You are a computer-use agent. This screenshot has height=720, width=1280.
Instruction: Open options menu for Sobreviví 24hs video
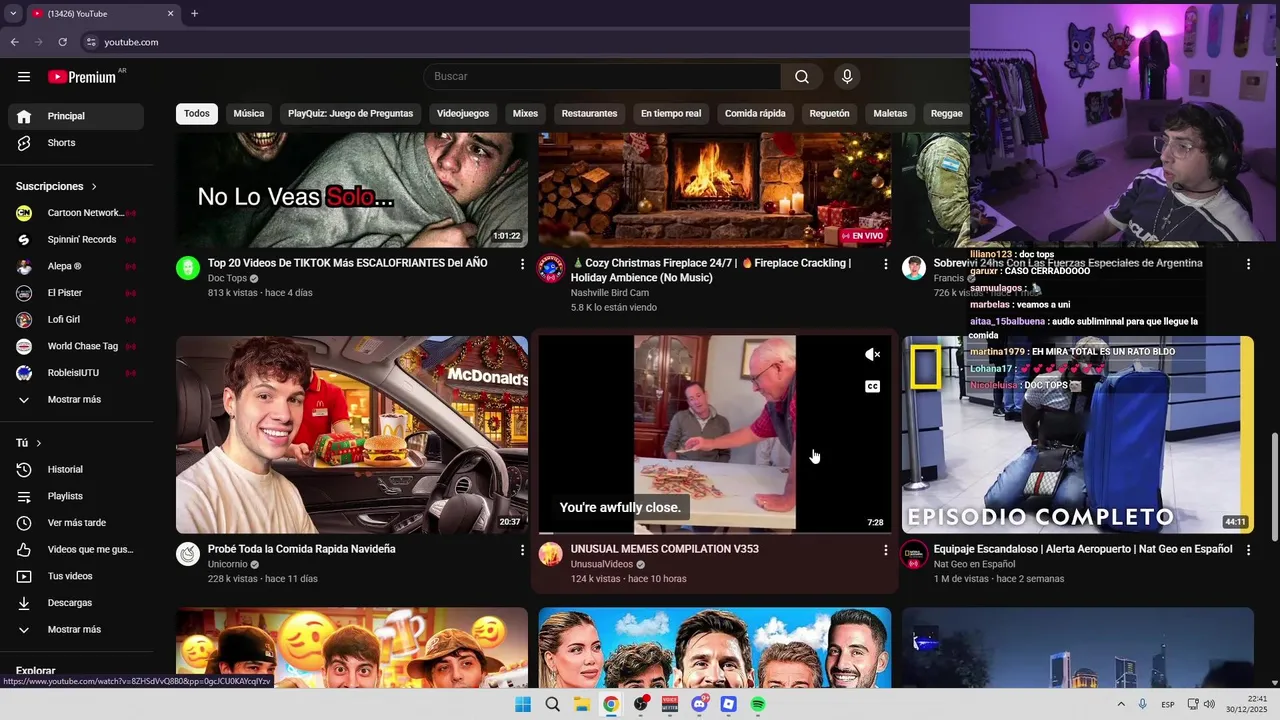[1248, 264]
